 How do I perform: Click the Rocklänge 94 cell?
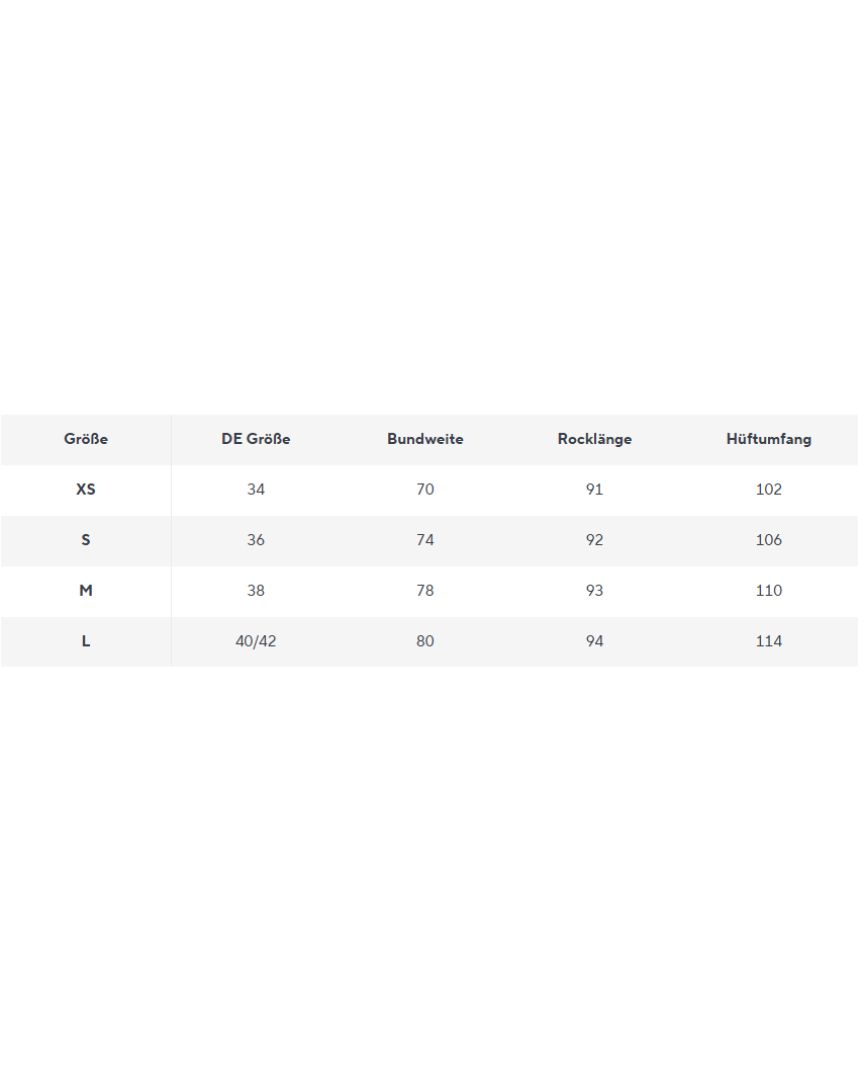coord(595,641)
